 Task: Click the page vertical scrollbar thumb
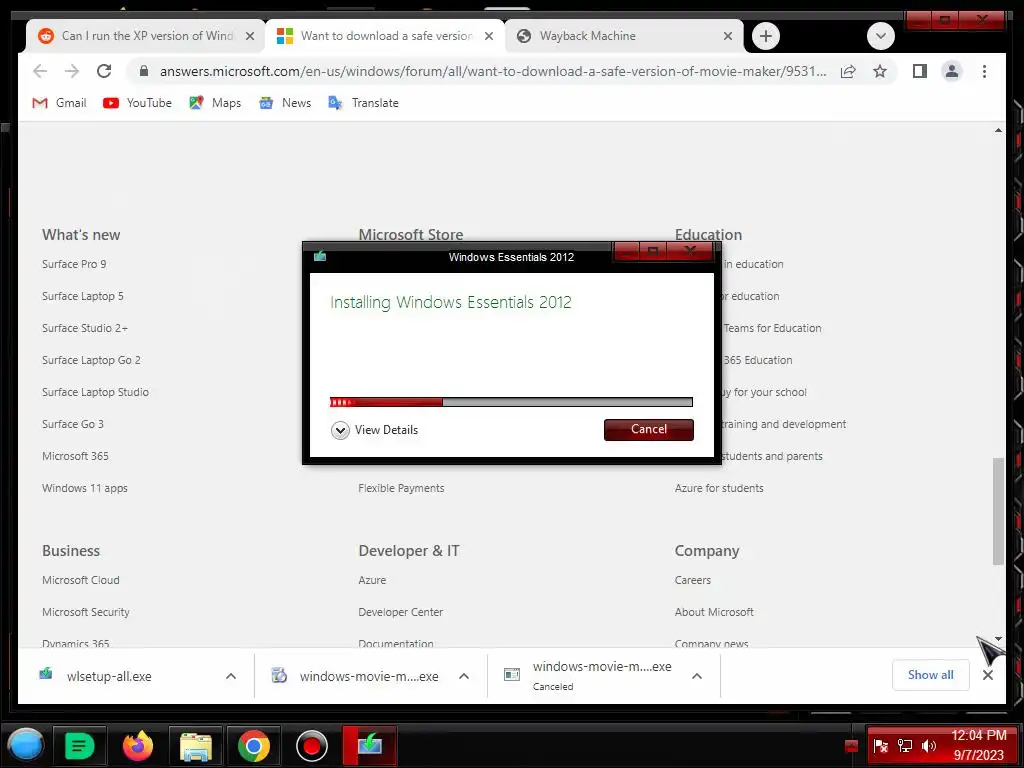coord(998,511)
